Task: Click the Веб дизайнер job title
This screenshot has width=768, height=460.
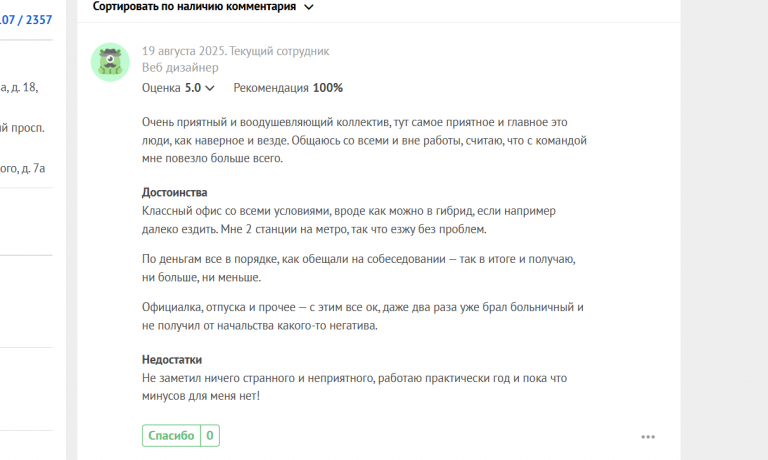Action: 180,68
